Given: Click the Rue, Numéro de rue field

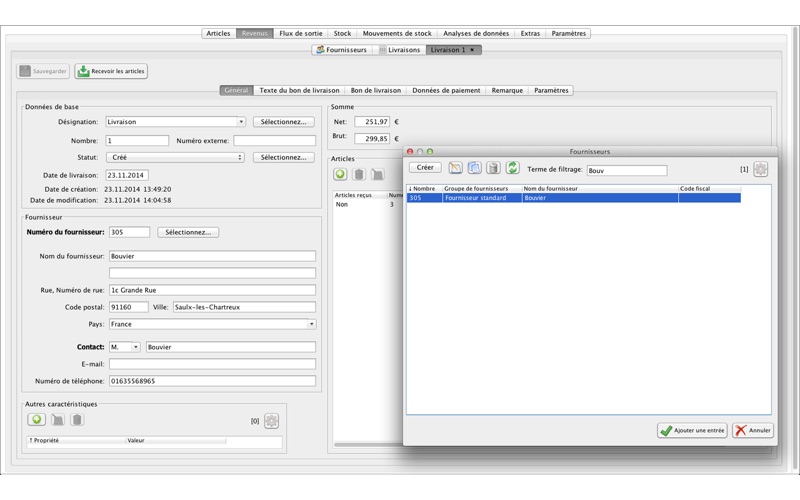Looking at the screenshot, I should point(212,290).
